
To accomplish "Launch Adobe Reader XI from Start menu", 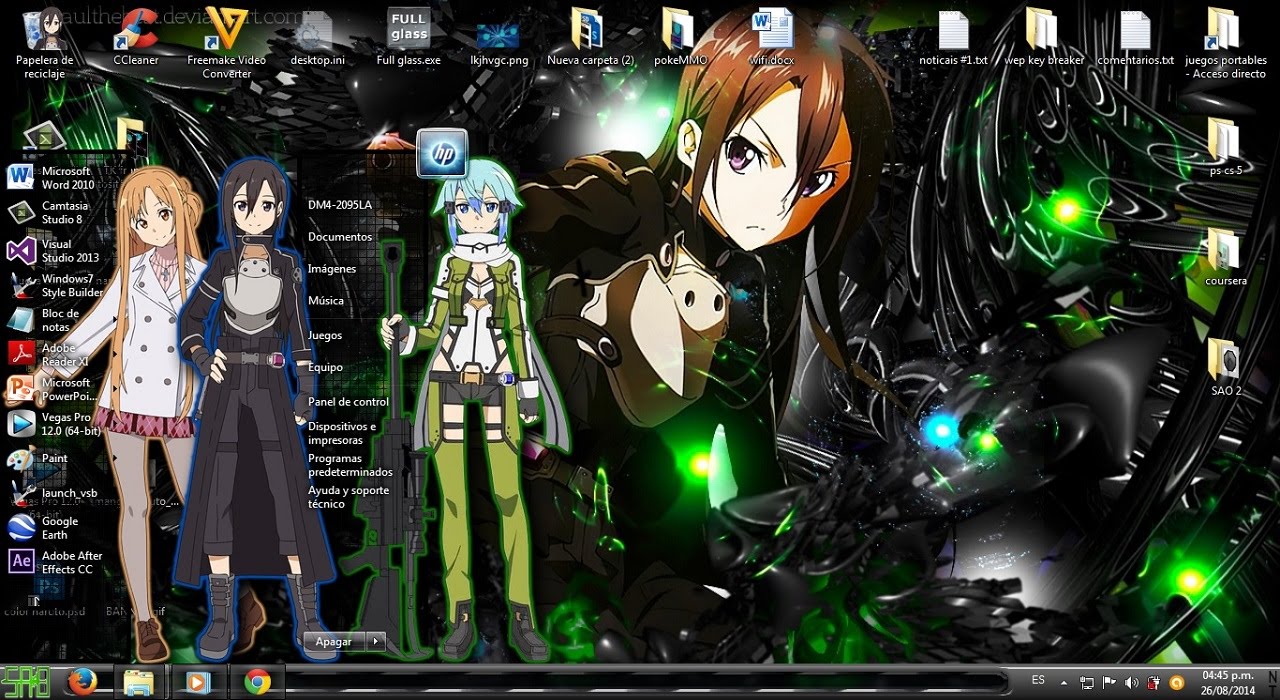I will pyautogui.click(x=50, y=354).
